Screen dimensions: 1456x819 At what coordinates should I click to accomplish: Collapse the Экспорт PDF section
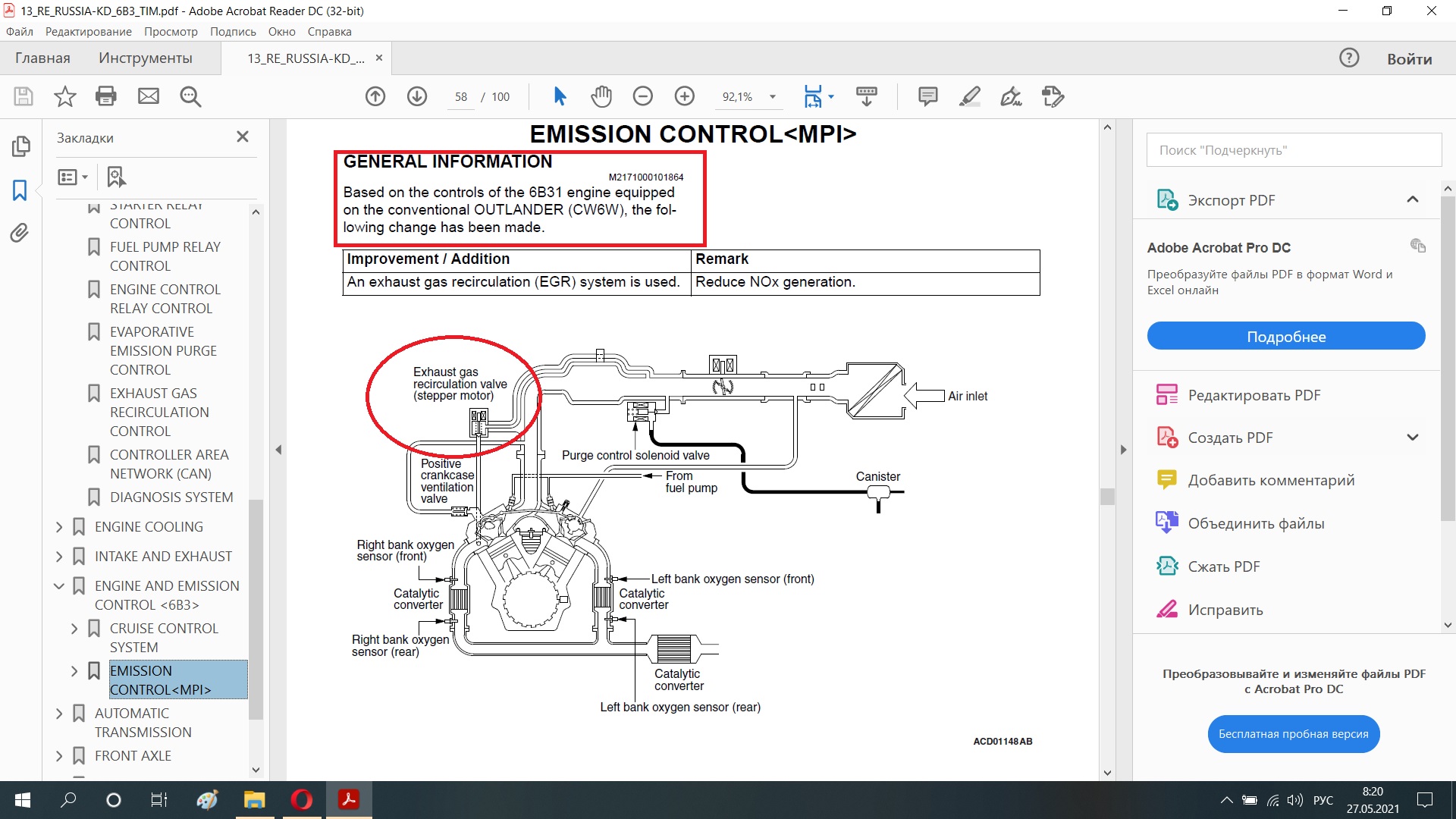[1412, 199]
